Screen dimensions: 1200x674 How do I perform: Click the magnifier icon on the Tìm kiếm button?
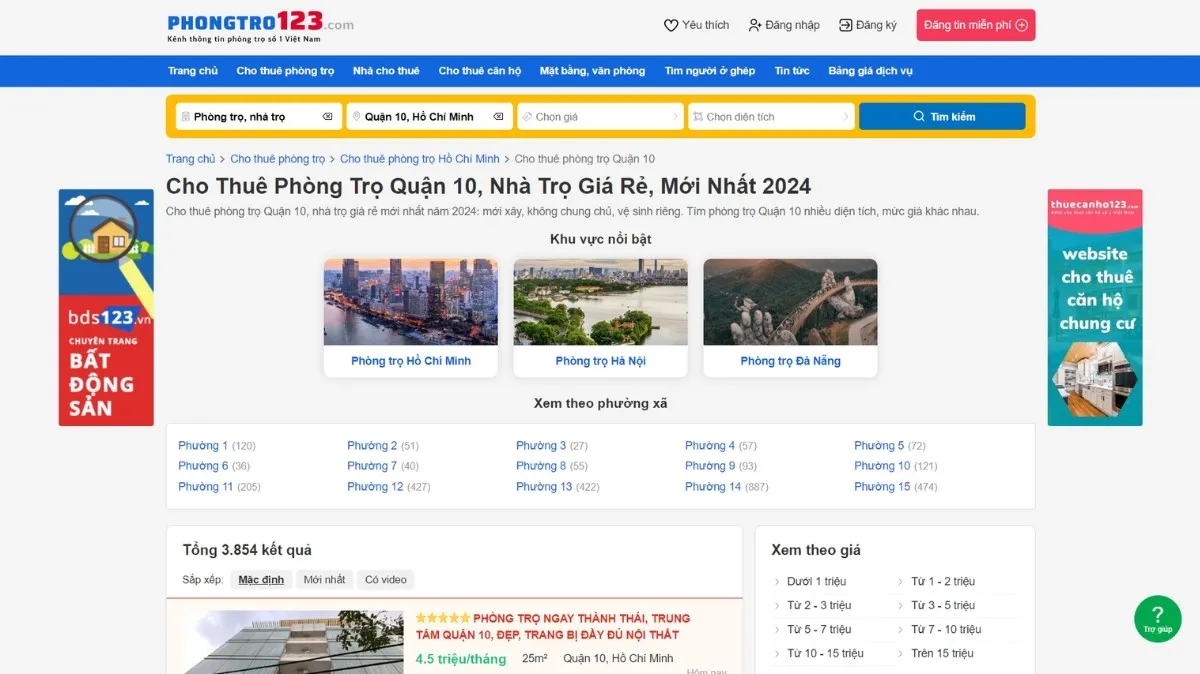coord(918,116)
